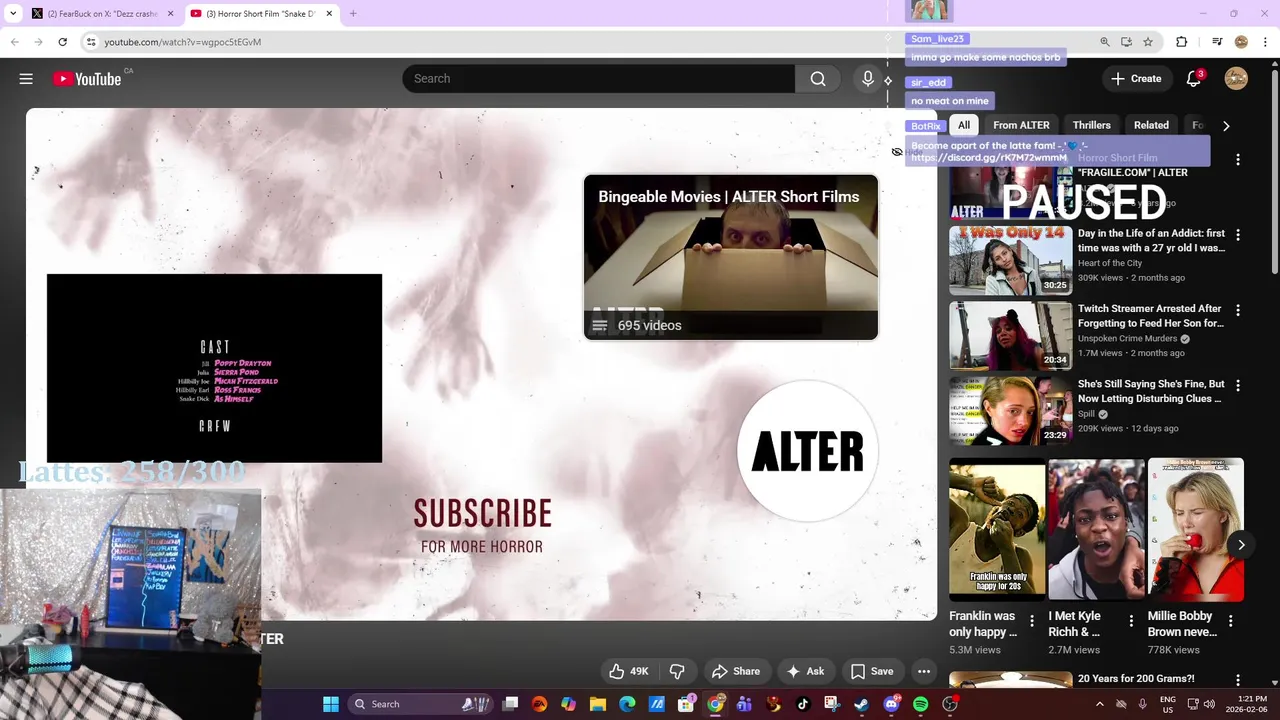The height and width of the screenshot is (720, 1280).
Task: Dislike the video
Action: click(x=677, y=671)
